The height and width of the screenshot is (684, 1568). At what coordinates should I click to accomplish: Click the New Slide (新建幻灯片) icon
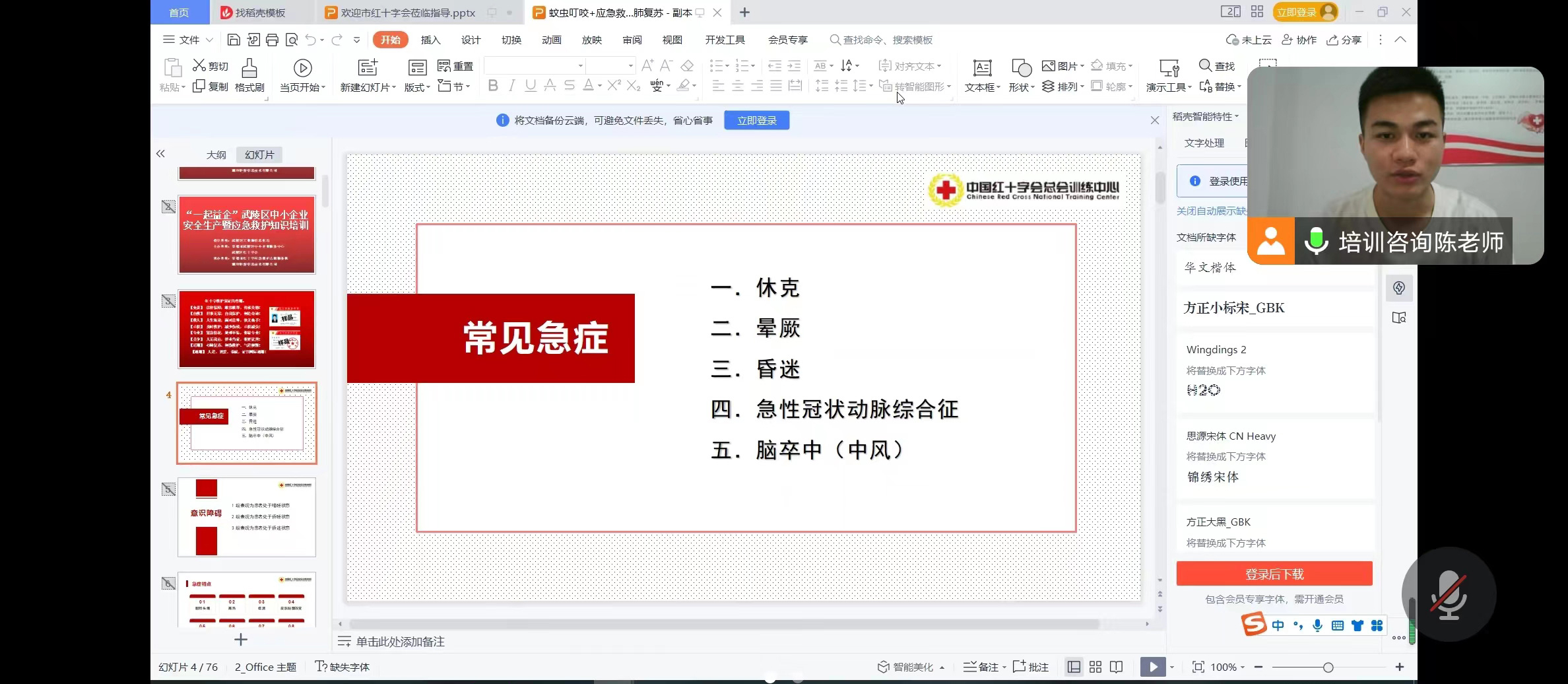(367, 68)
